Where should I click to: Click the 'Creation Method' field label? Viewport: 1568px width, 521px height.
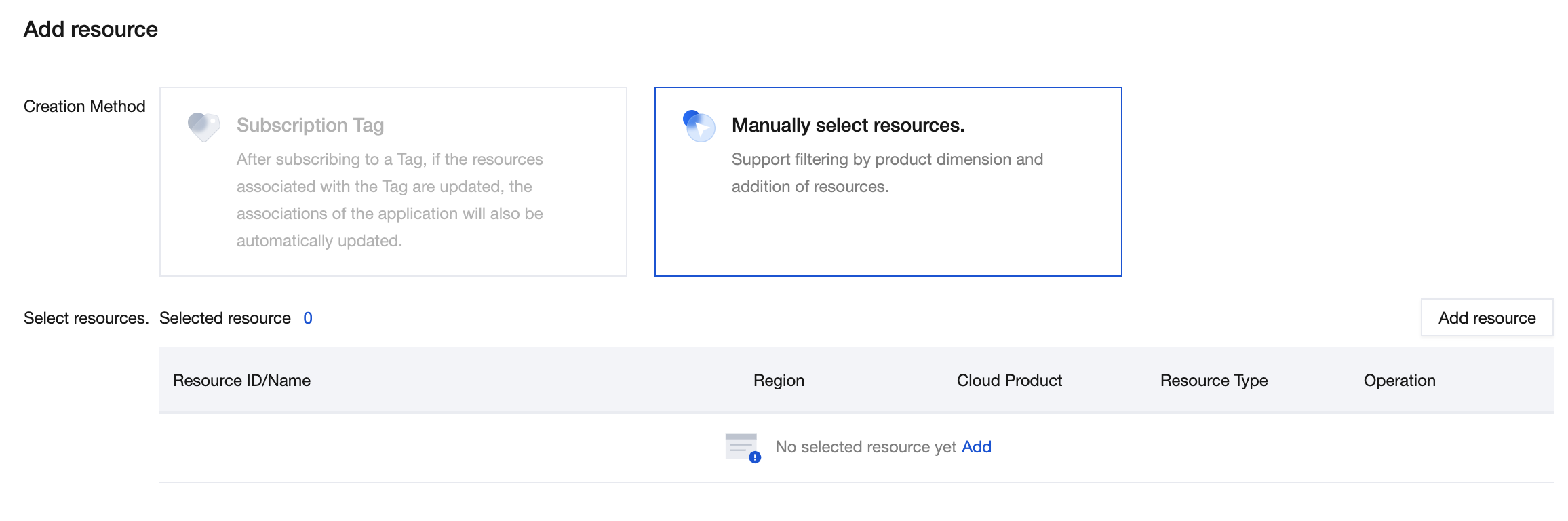click(85, 107)
